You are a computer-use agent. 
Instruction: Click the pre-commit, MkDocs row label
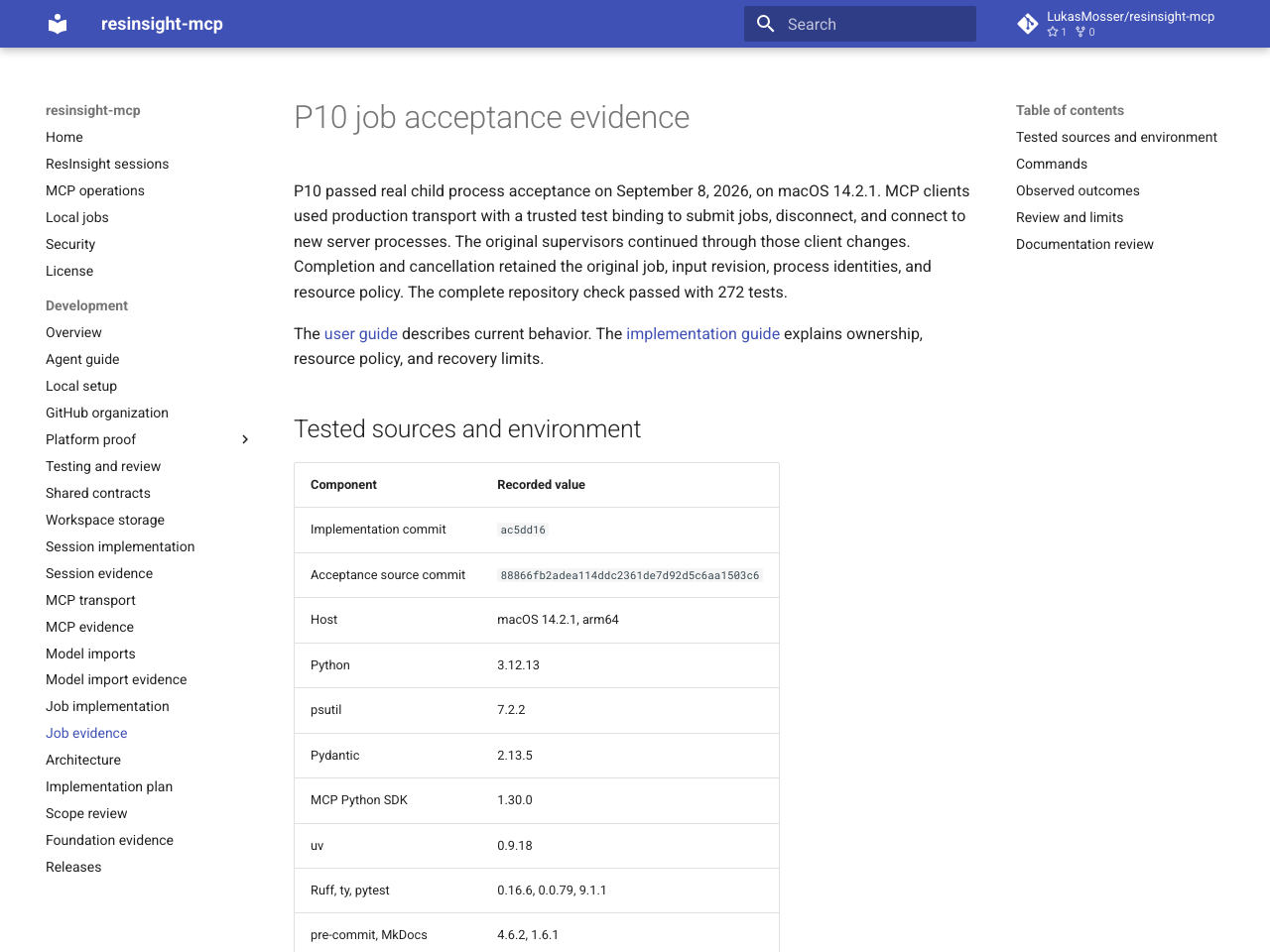(x=369, y=935)
